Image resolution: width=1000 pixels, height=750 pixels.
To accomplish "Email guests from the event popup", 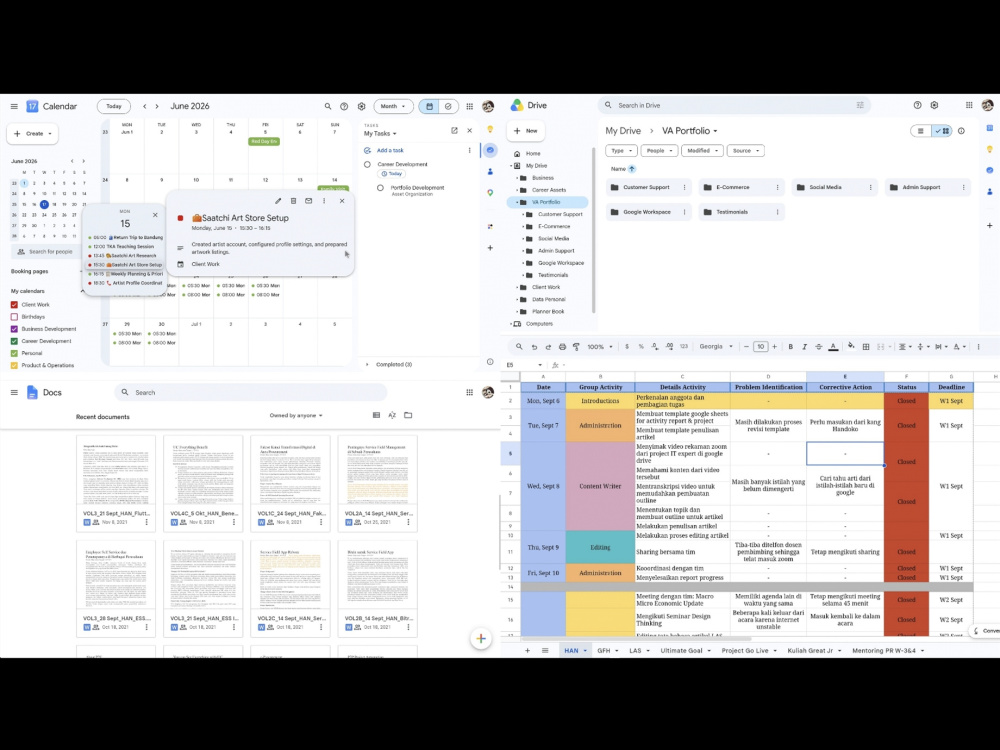I will [x=309, y=201].
